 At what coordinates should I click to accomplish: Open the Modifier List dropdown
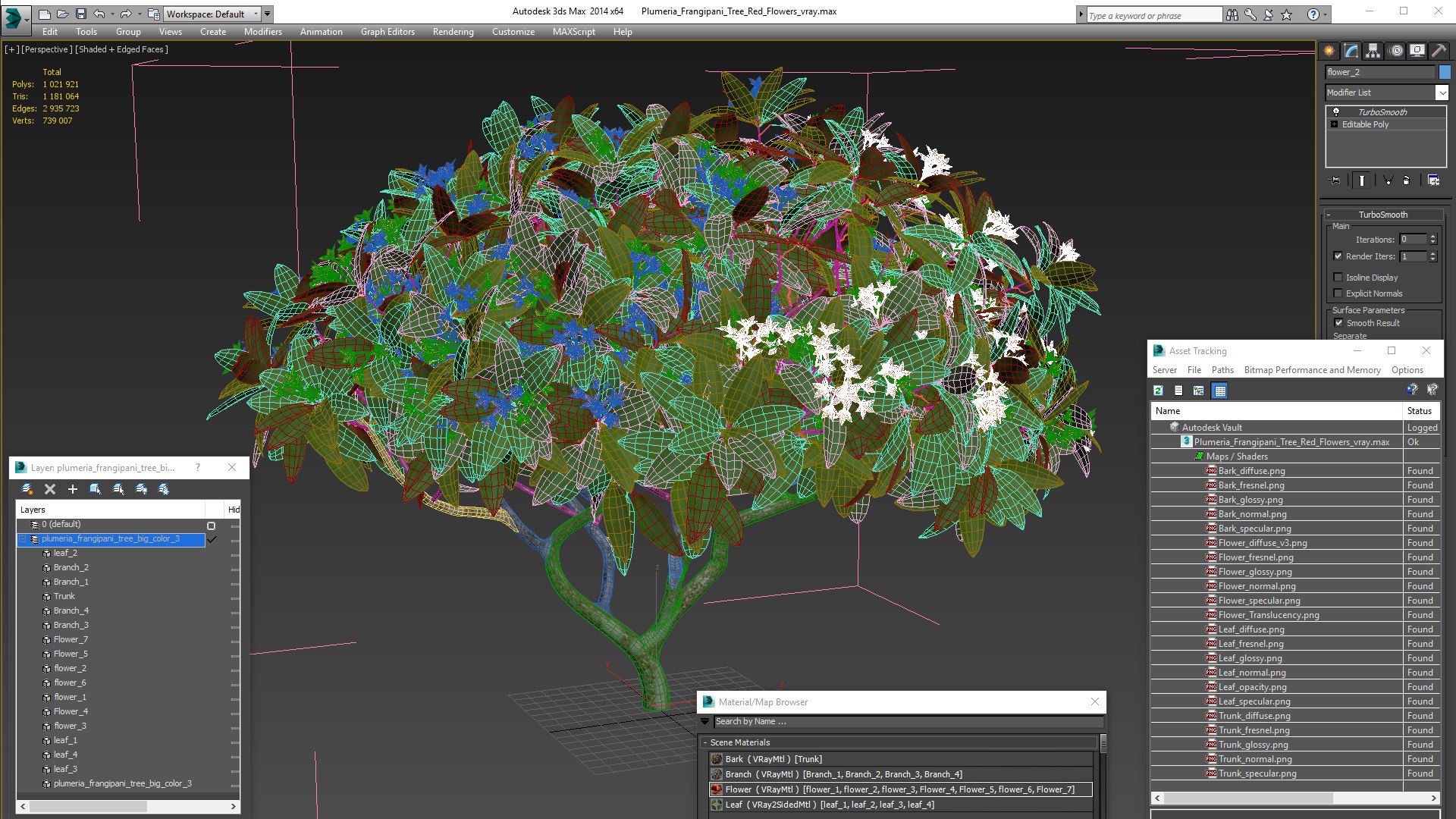[1386, 93]
